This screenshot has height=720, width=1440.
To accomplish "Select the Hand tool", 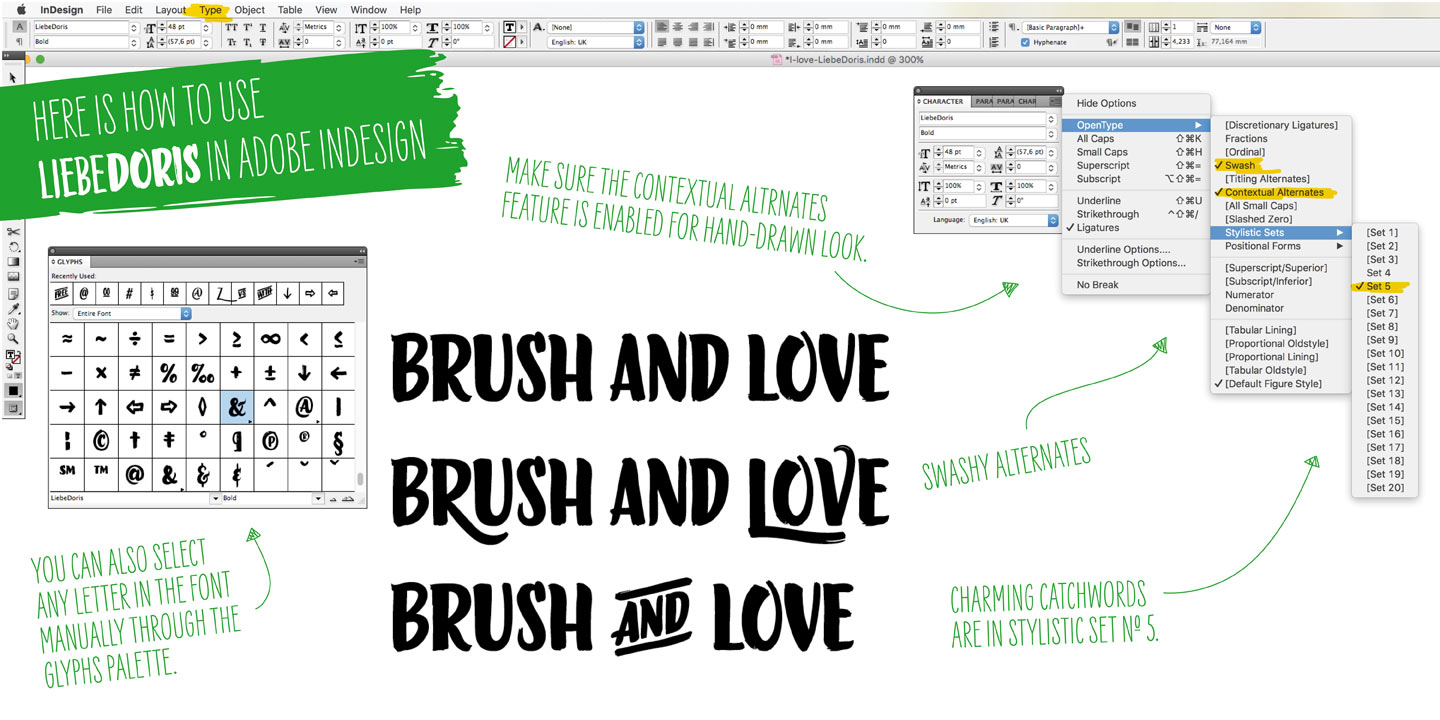I will pyautogui.click(x=13, y=324).
